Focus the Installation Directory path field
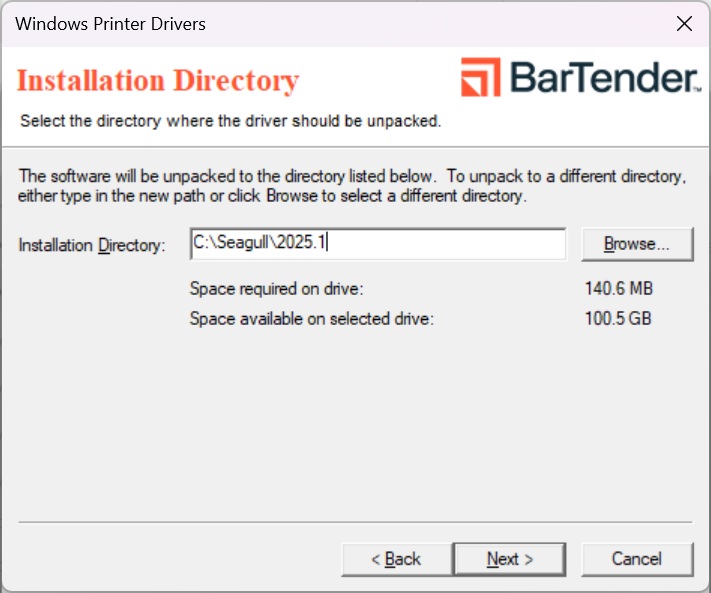 tap(377, 244)
